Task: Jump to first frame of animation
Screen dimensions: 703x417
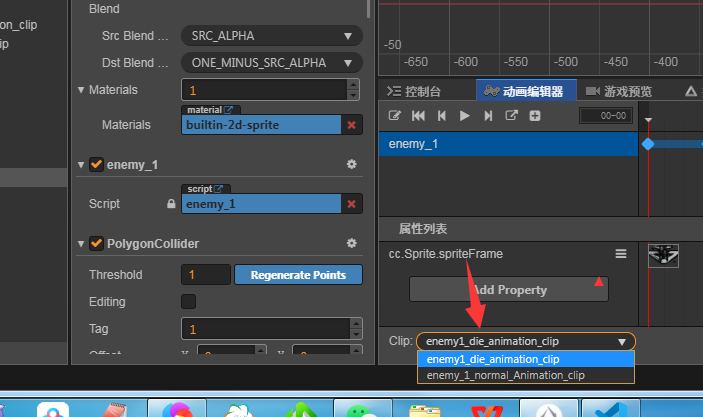Action: coord(418,116)
